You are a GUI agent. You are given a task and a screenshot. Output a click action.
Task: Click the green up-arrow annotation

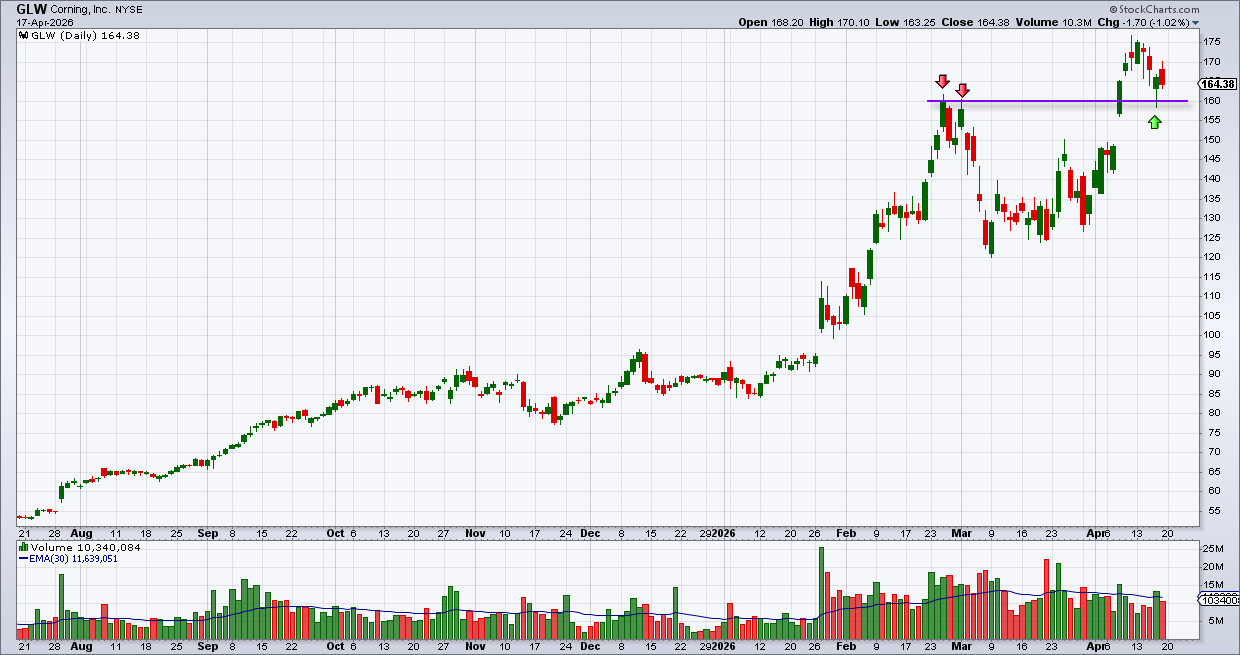[1155, 122]
